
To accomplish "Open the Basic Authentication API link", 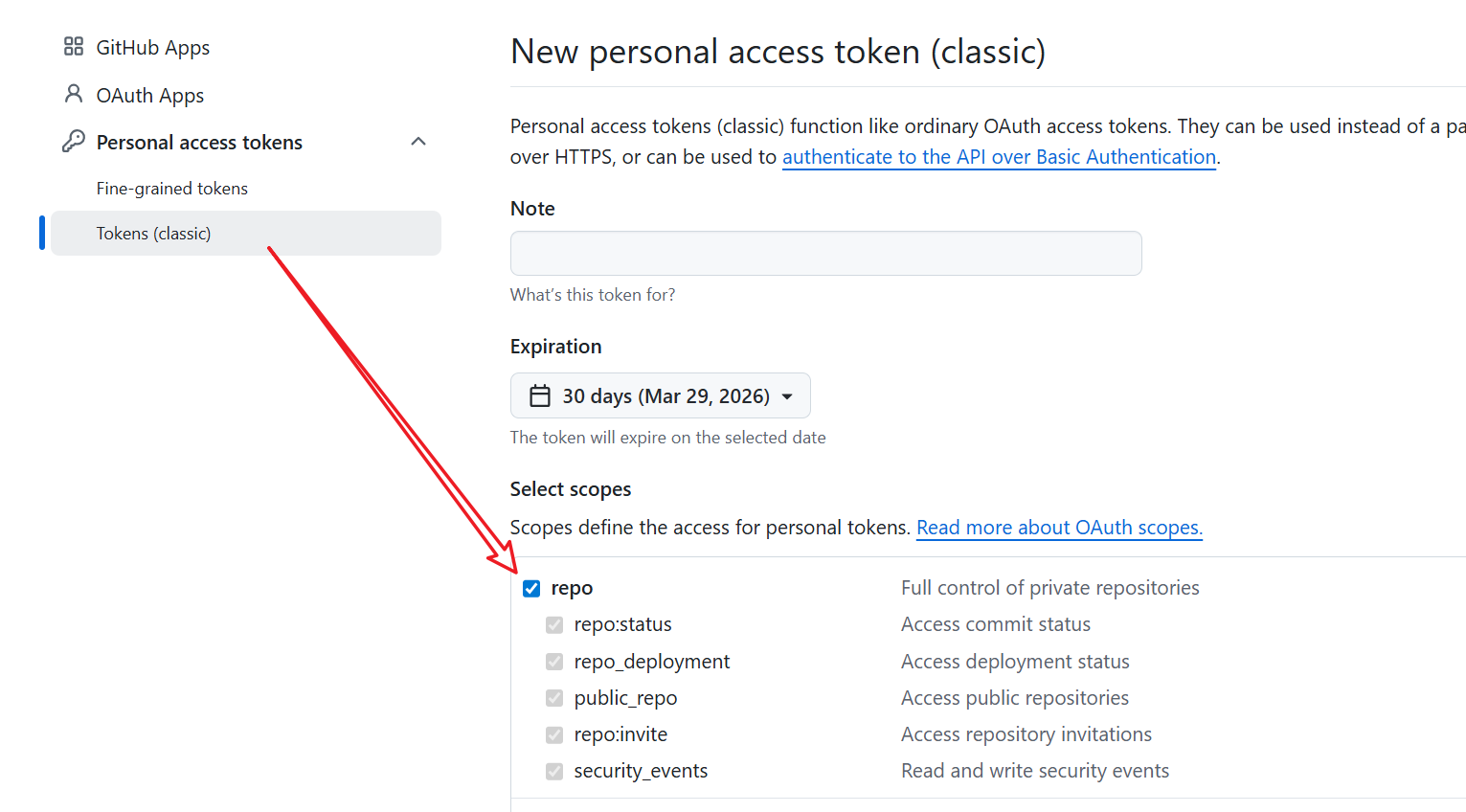I will pos(999,156).
